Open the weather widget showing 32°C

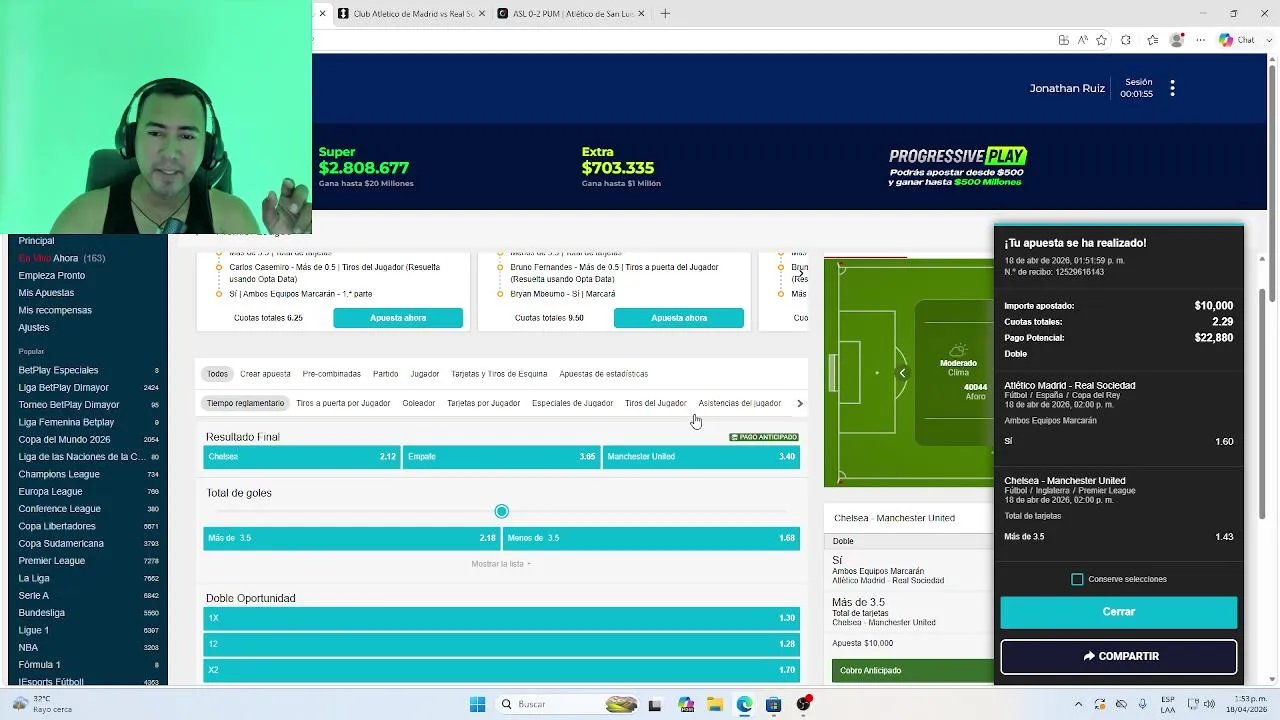(x=42, y=704)
